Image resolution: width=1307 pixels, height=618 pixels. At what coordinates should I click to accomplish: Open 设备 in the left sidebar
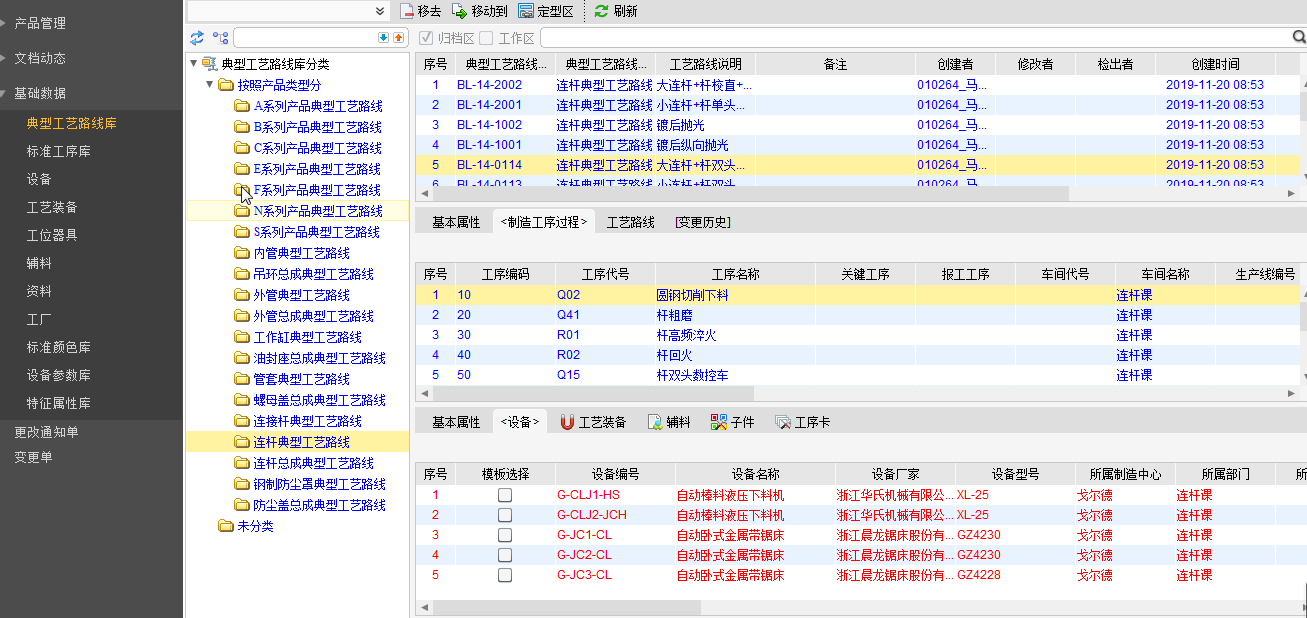pos(39,179)
